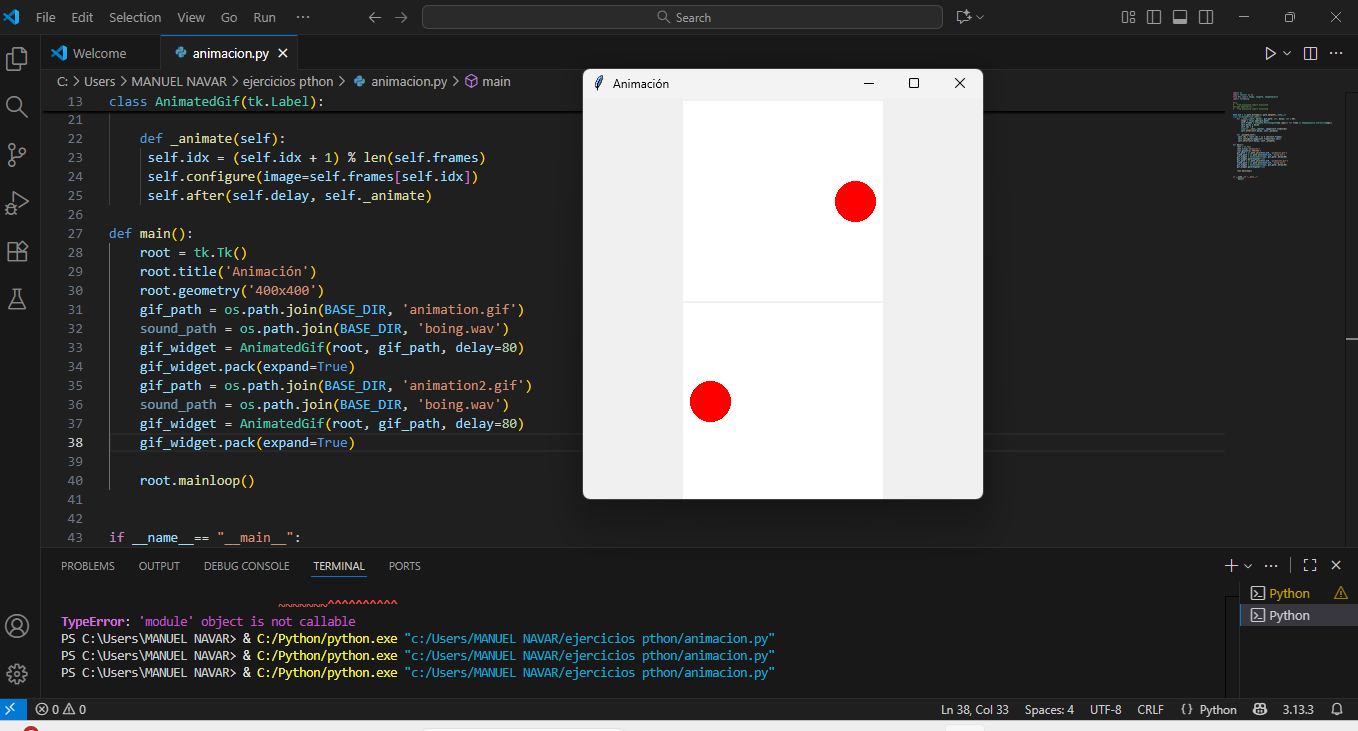This screenshot has width=1358, height=731.
Task: Open the Extensions view
Action: coord(17,251)
